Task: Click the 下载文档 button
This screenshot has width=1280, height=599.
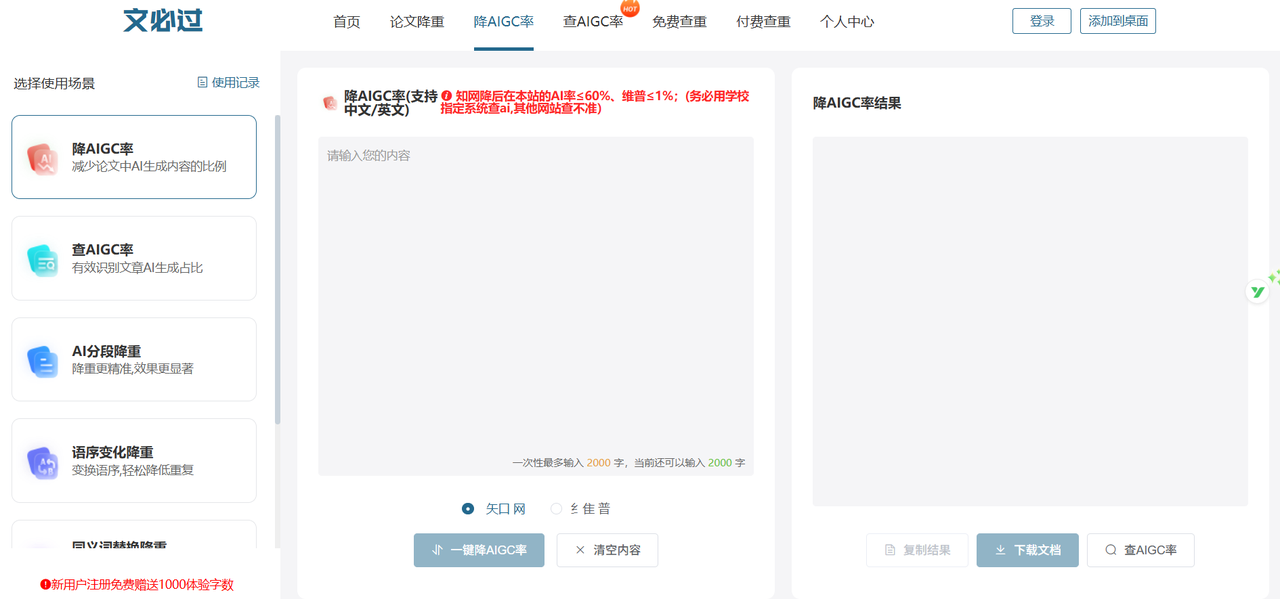Action: pos(1027,550)
